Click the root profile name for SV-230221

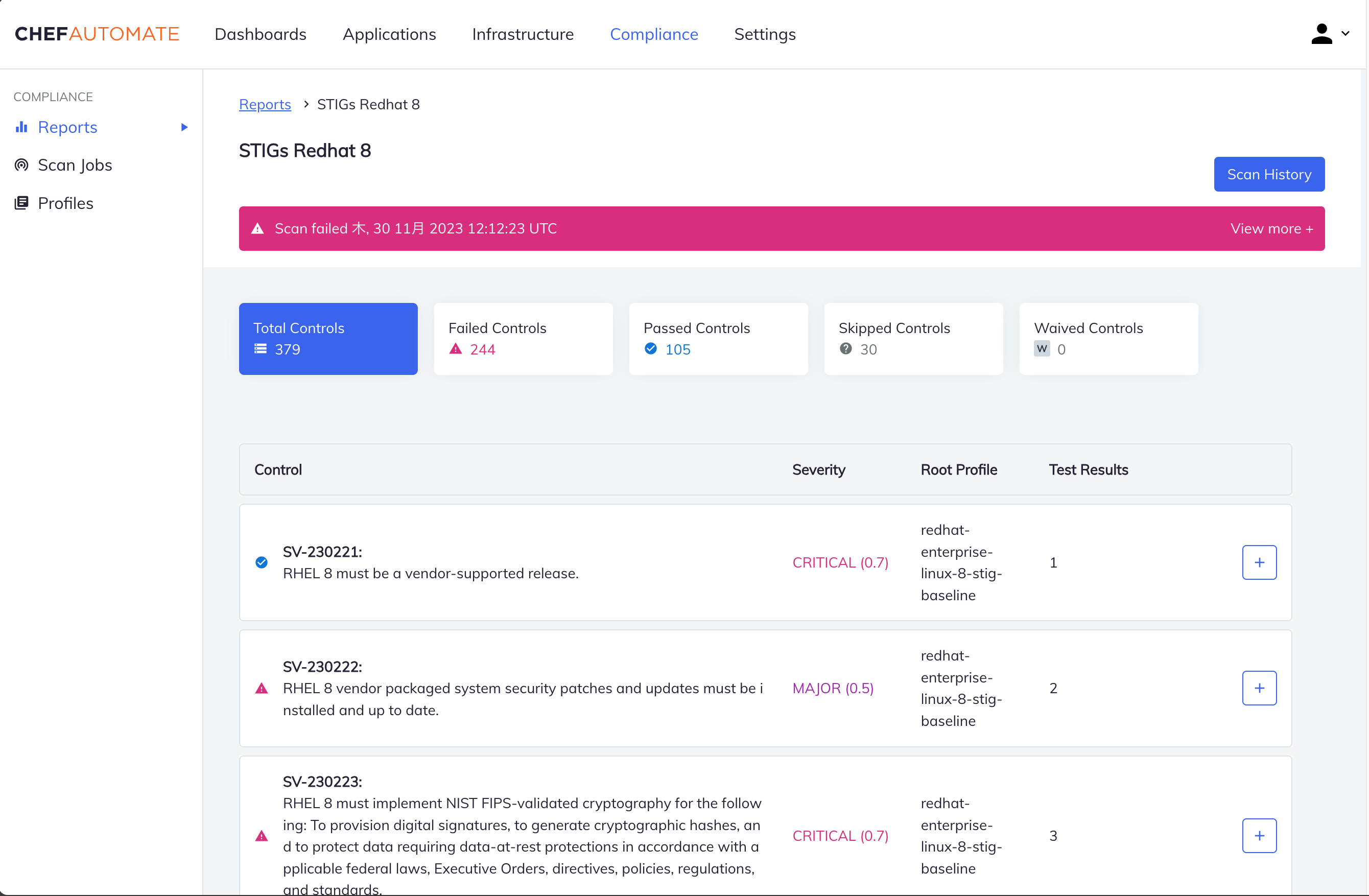(x=961, y=562)
